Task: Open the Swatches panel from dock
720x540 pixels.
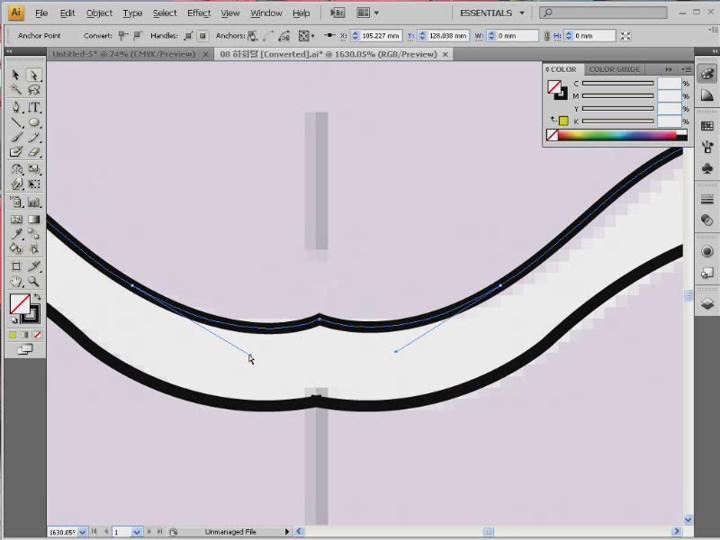Action: click(707, 126)
